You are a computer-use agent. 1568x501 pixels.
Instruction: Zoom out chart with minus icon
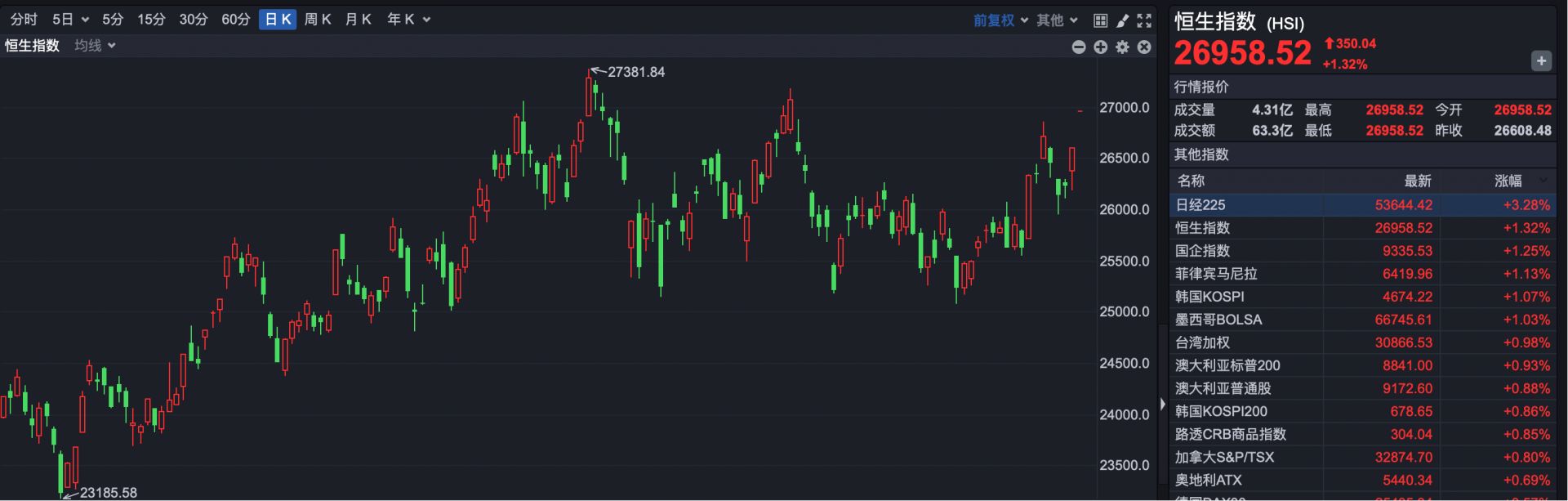1079,47
